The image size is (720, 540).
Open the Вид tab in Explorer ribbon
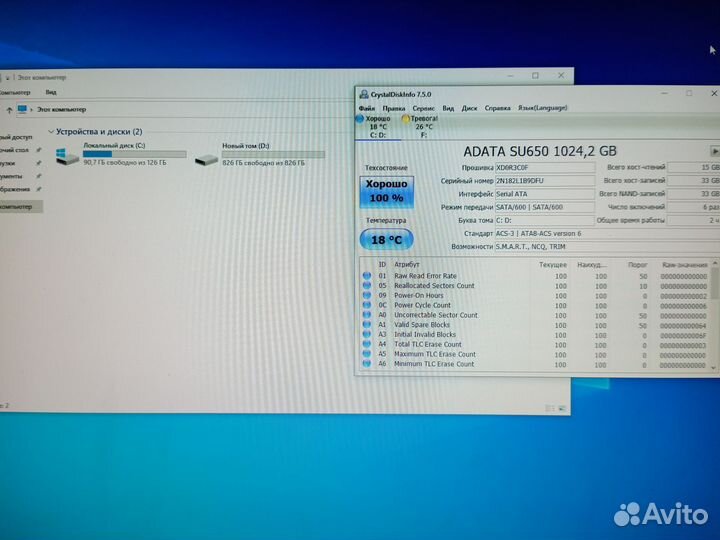coord(51,92)
